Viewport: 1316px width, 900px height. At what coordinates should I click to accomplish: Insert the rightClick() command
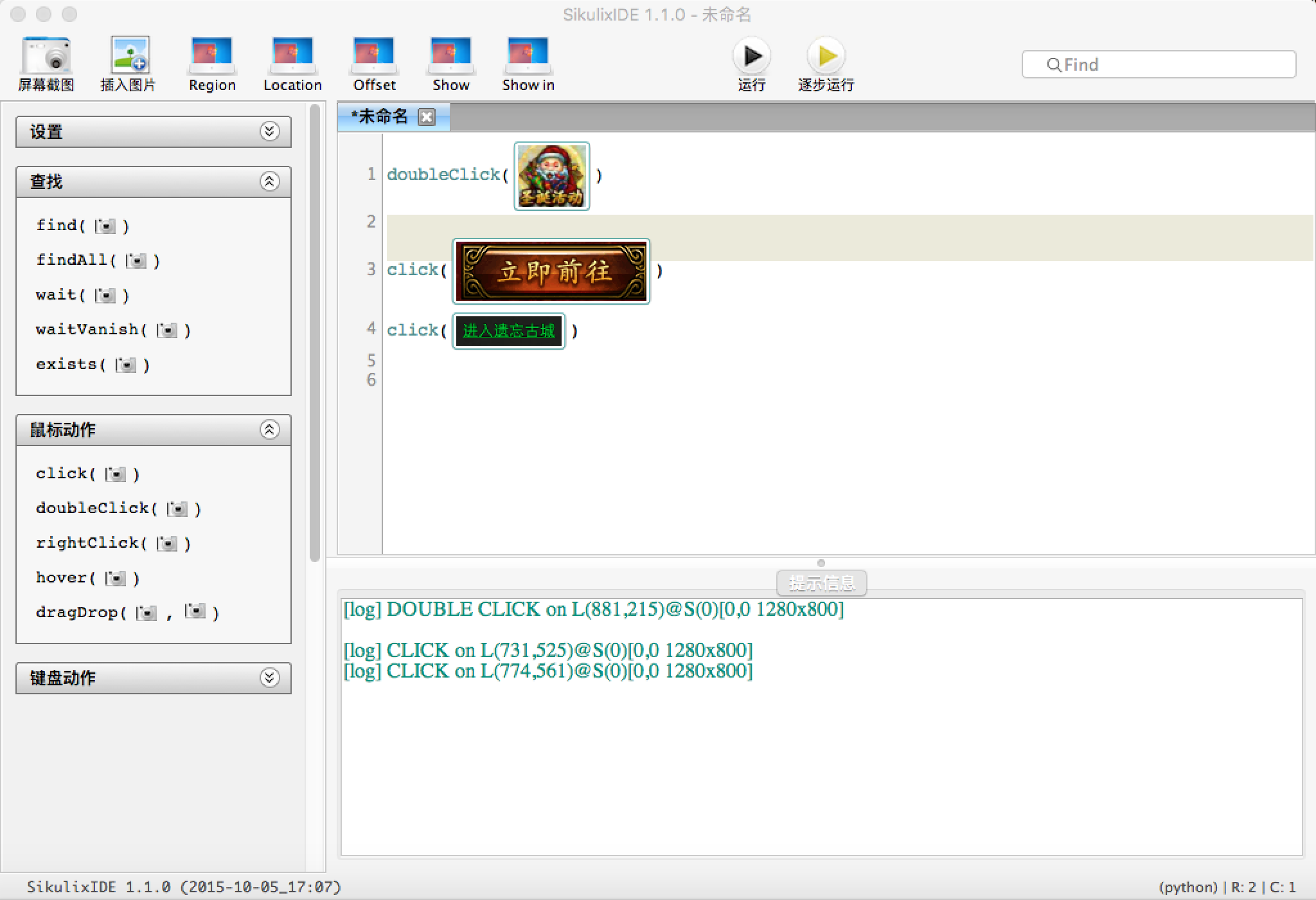point(114,543)
